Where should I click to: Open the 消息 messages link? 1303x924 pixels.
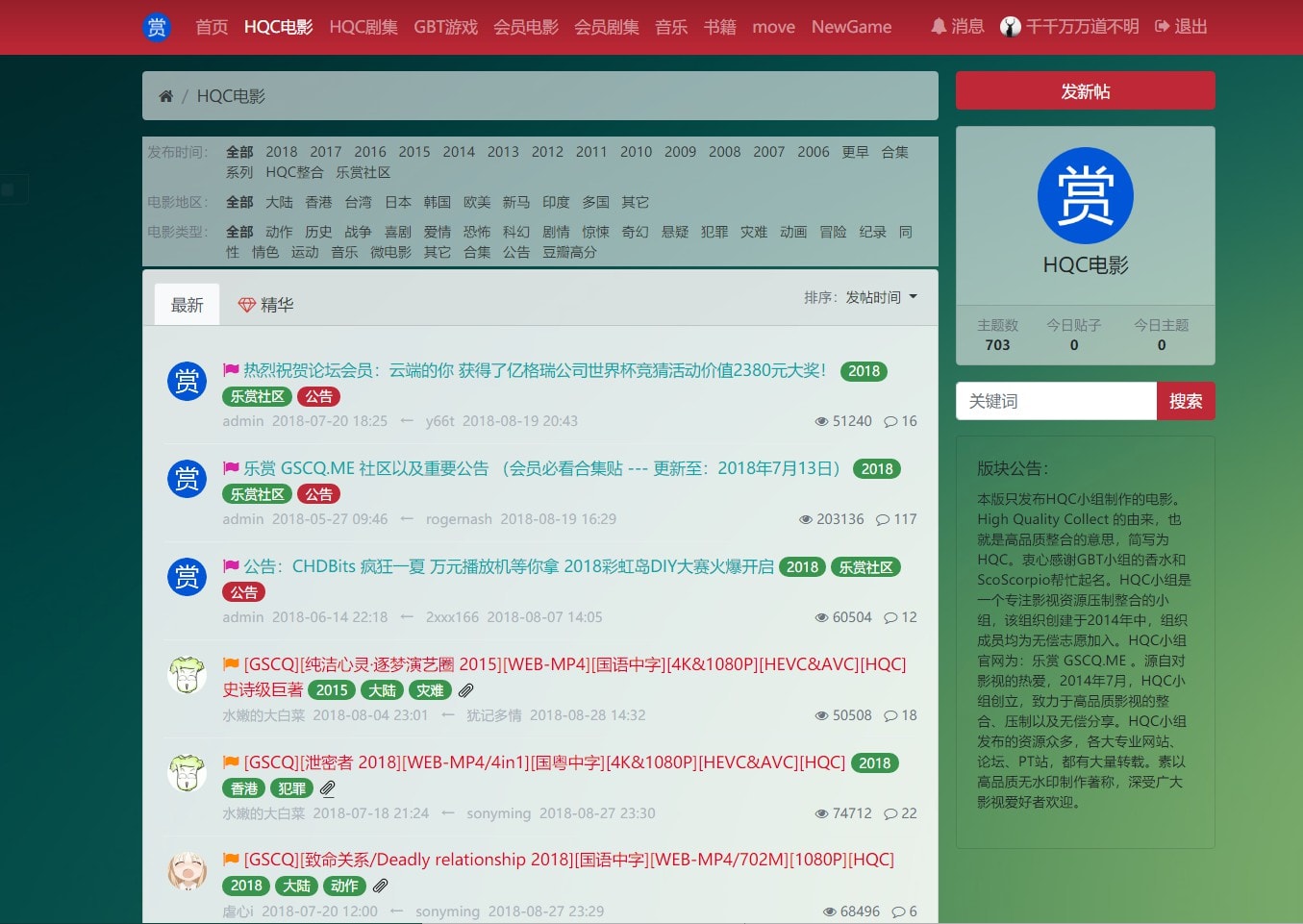coord(967,27)
